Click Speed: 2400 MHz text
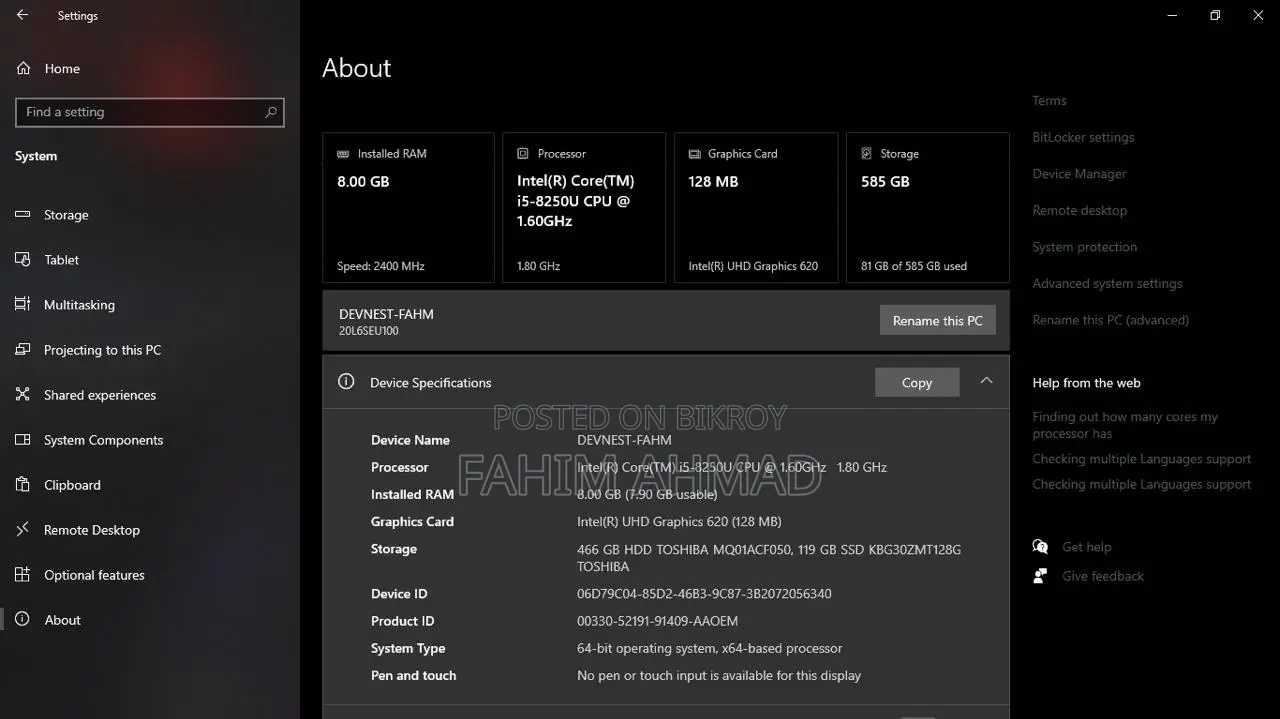Screen dimensions: 1280x719 click(380, 266)
